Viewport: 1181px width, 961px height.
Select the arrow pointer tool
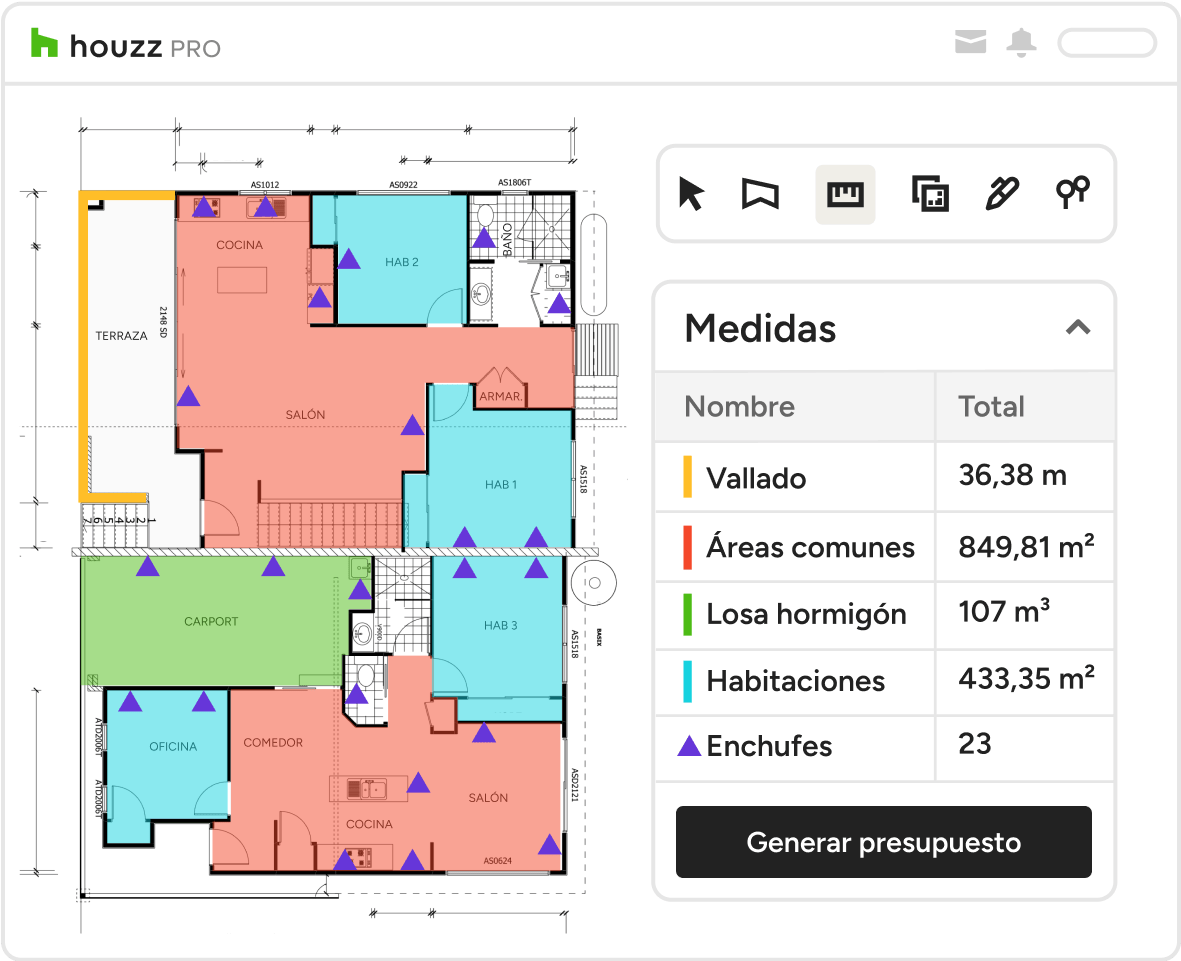point(690,193)
